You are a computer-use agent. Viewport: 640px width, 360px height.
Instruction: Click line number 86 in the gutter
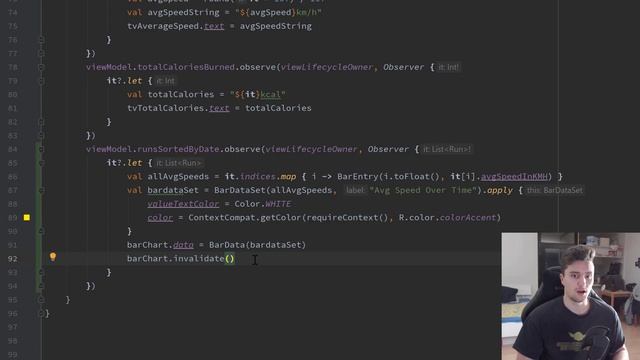point(13,177)
